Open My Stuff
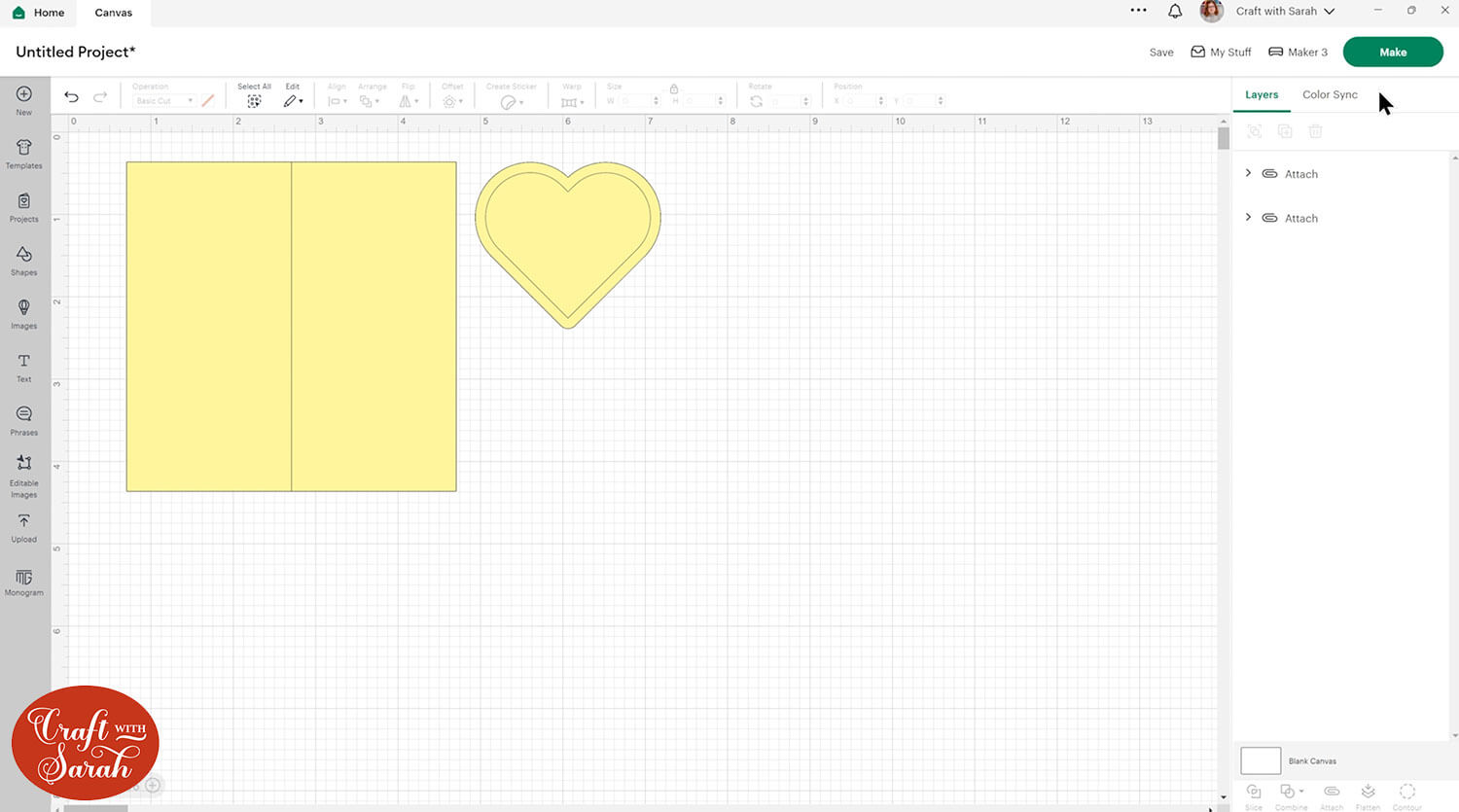Viewport: 1459px width, 812px height. tap(1221, 53)
